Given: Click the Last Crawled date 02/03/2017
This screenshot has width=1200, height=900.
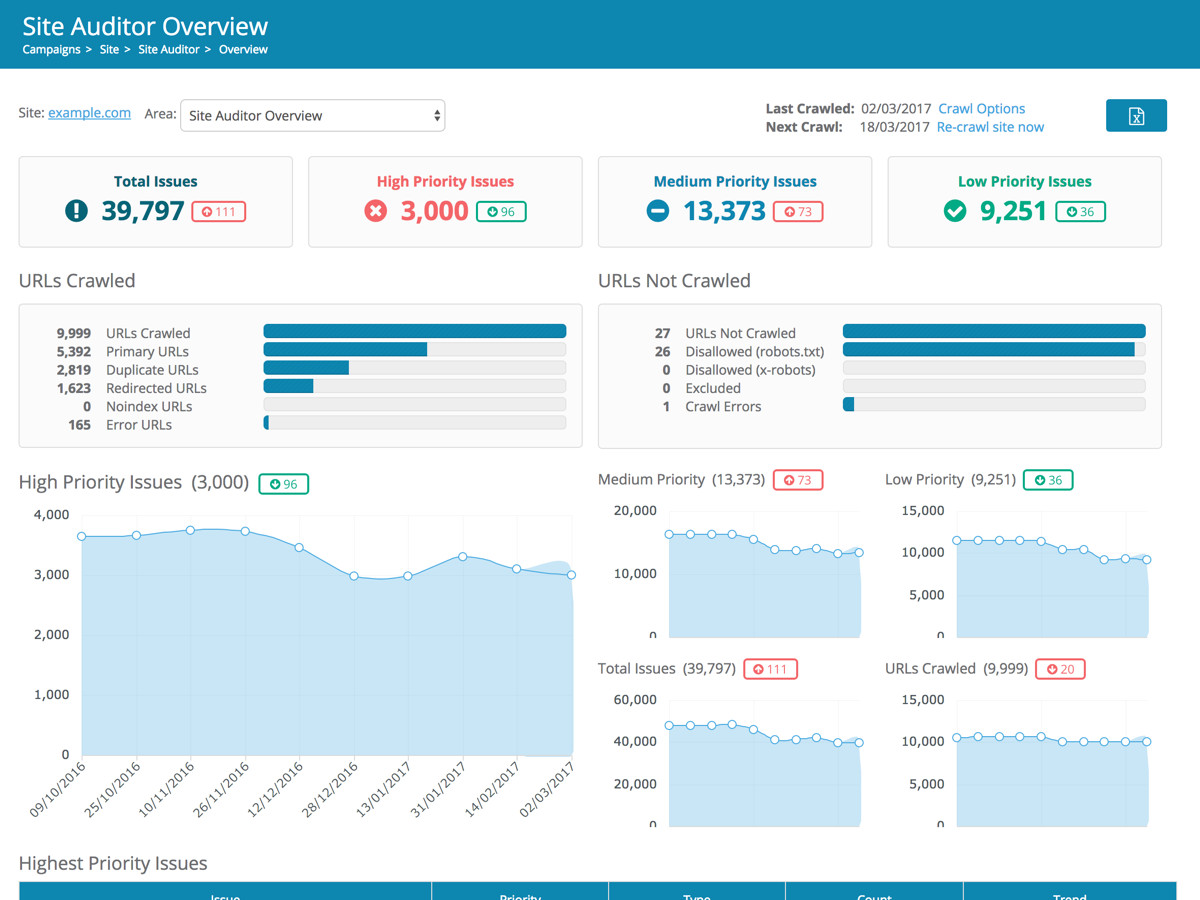Looking at the screenshot, I should tap(896, 109).
